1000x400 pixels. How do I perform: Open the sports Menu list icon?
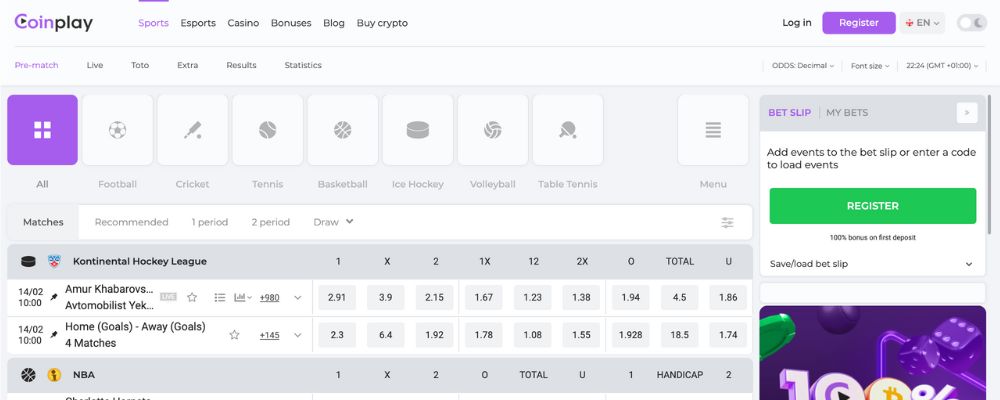(713, 130)
